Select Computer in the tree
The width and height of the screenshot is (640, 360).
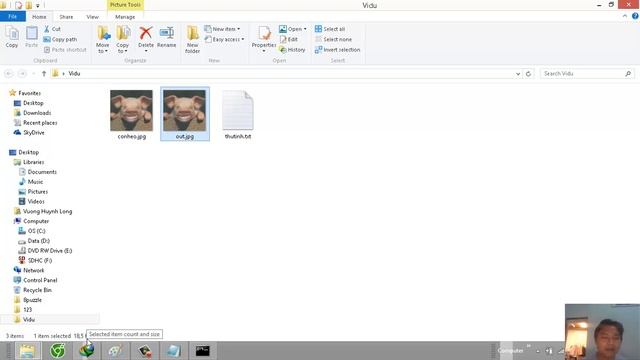point(31,221)
